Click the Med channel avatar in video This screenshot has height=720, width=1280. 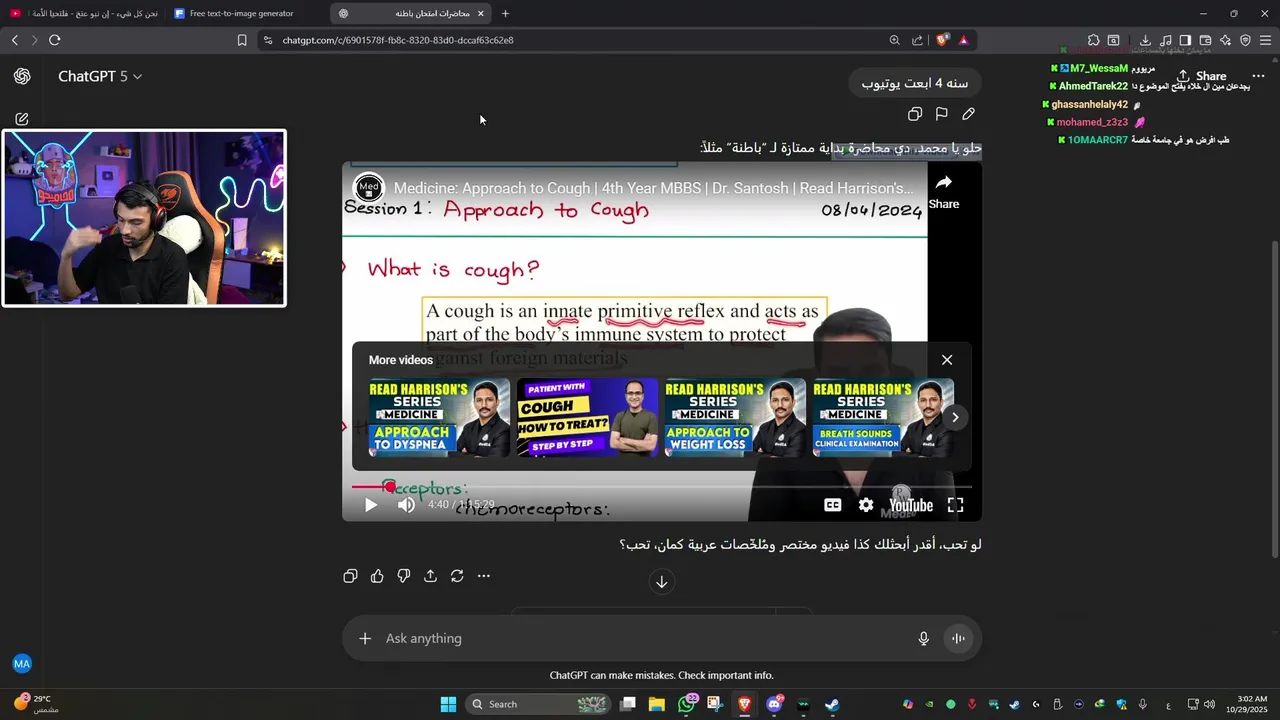coord(369,187)
